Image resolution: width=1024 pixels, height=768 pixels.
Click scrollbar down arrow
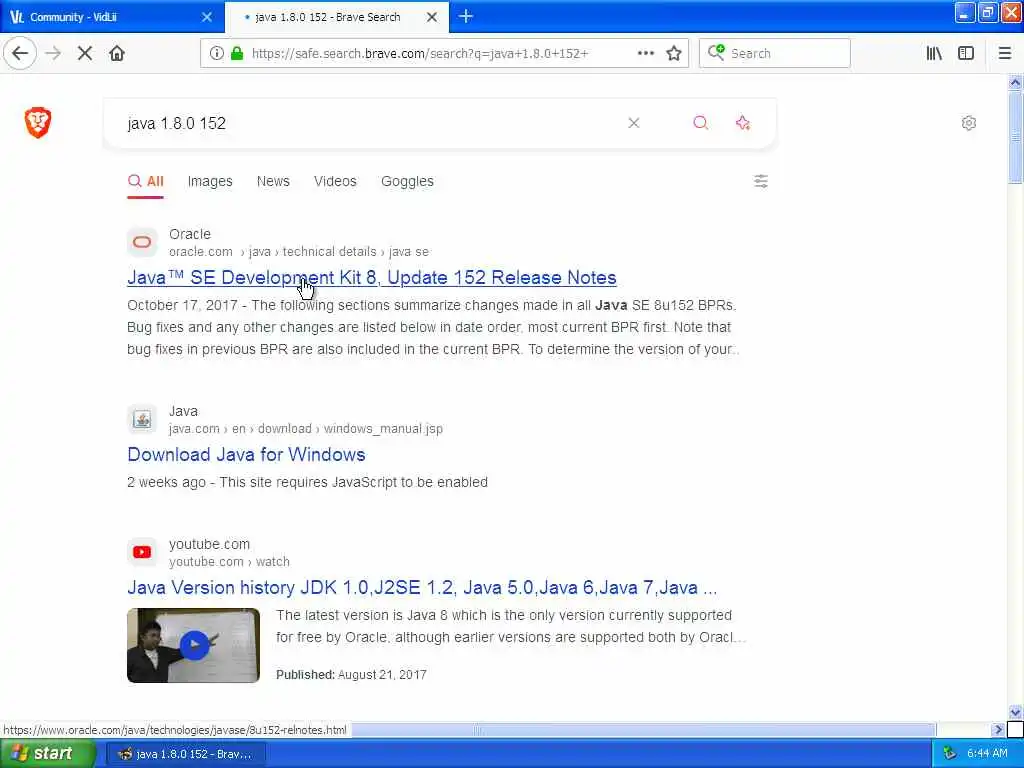pyautogui.click(x=1015, y=712)
